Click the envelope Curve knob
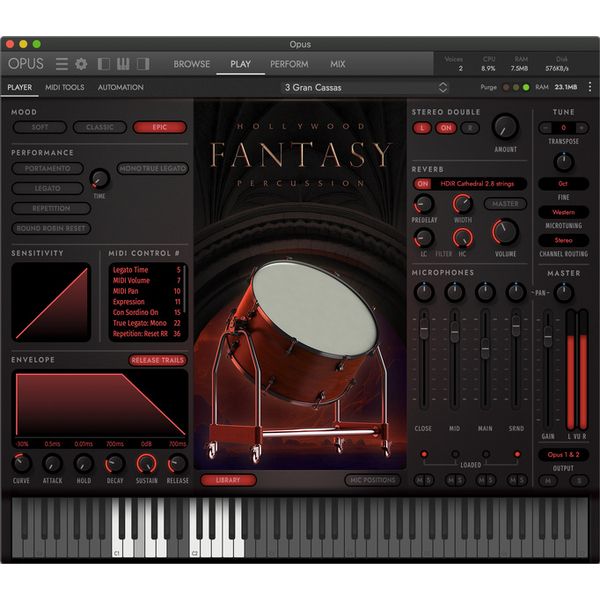The height and width of the screenshot is (600, 600). [22, 463]
